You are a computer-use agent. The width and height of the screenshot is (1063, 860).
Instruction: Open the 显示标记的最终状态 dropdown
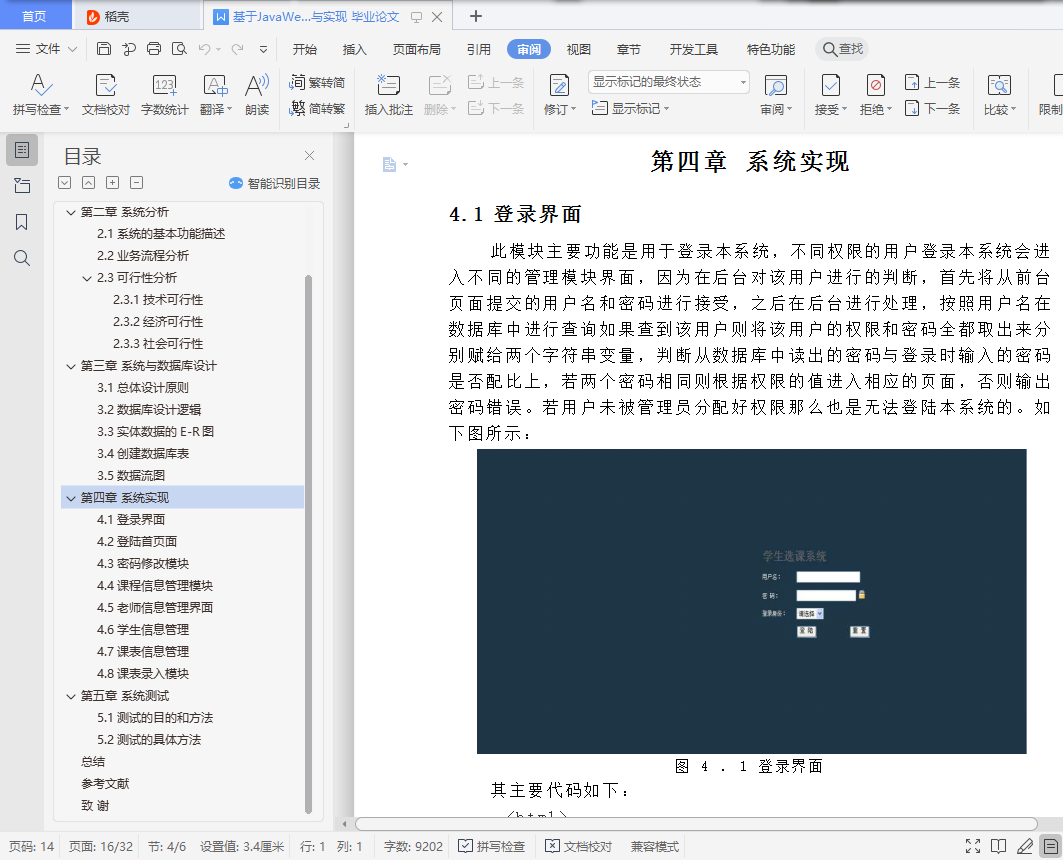[x=668, y=82]
